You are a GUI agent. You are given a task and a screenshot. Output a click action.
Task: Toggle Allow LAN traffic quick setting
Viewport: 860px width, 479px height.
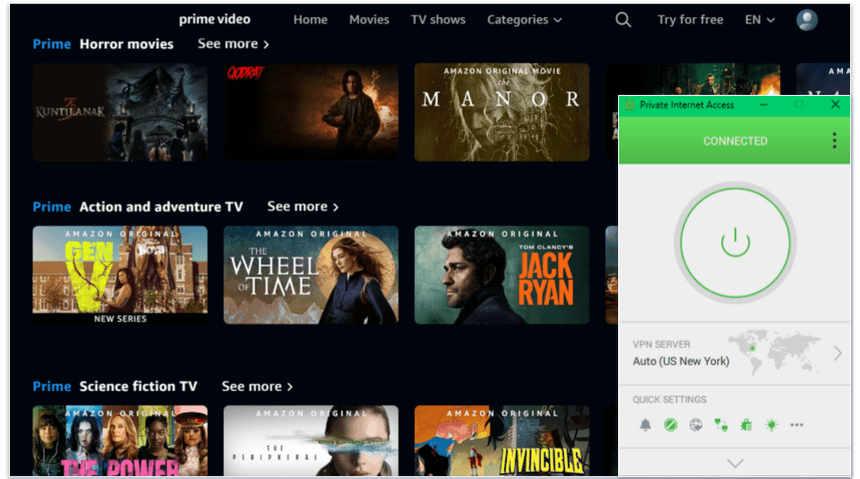pyautogui.click(x=721, y=425)
